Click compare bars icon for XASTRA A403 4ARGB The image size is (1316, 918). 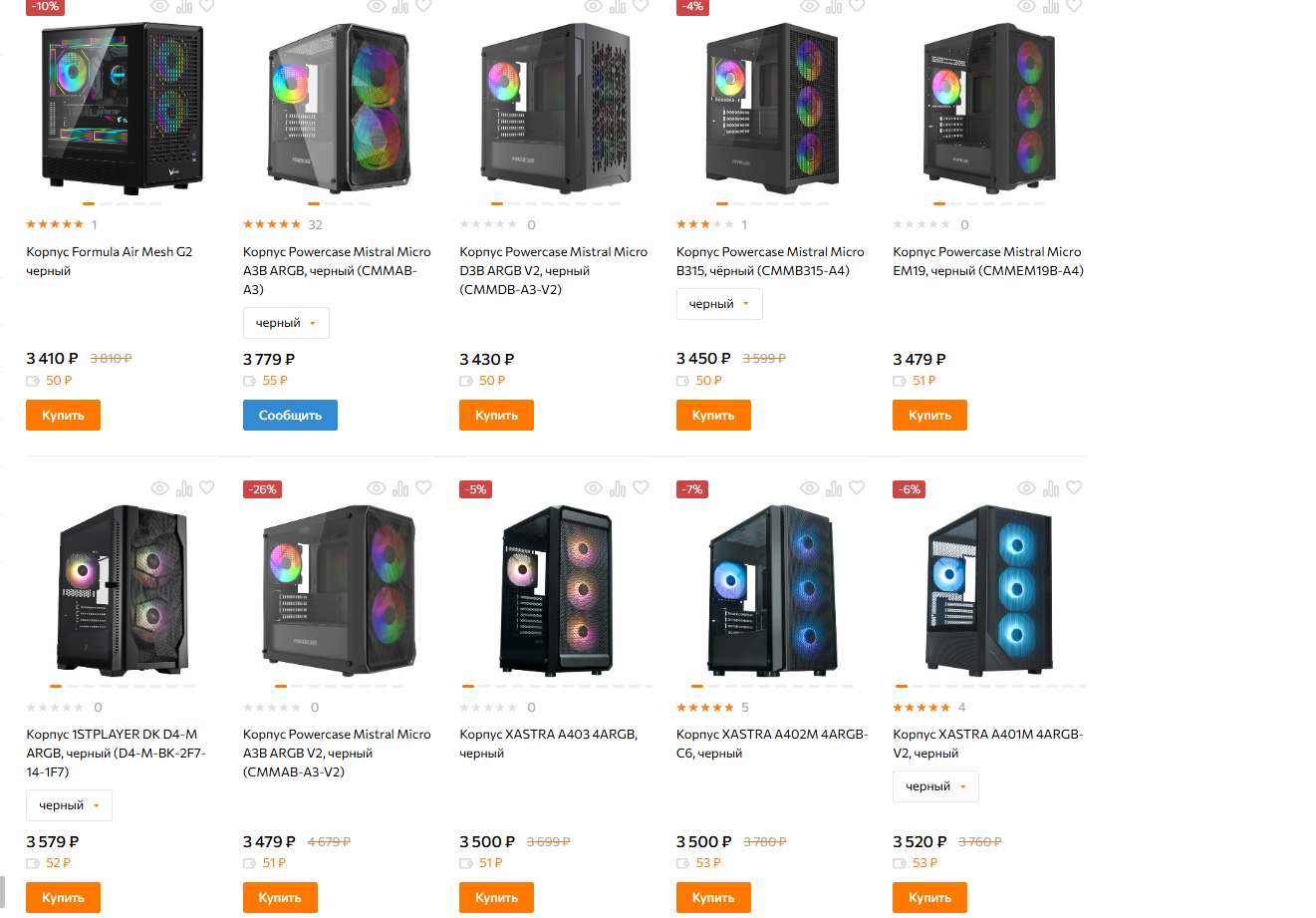click(x=618, y=488)
